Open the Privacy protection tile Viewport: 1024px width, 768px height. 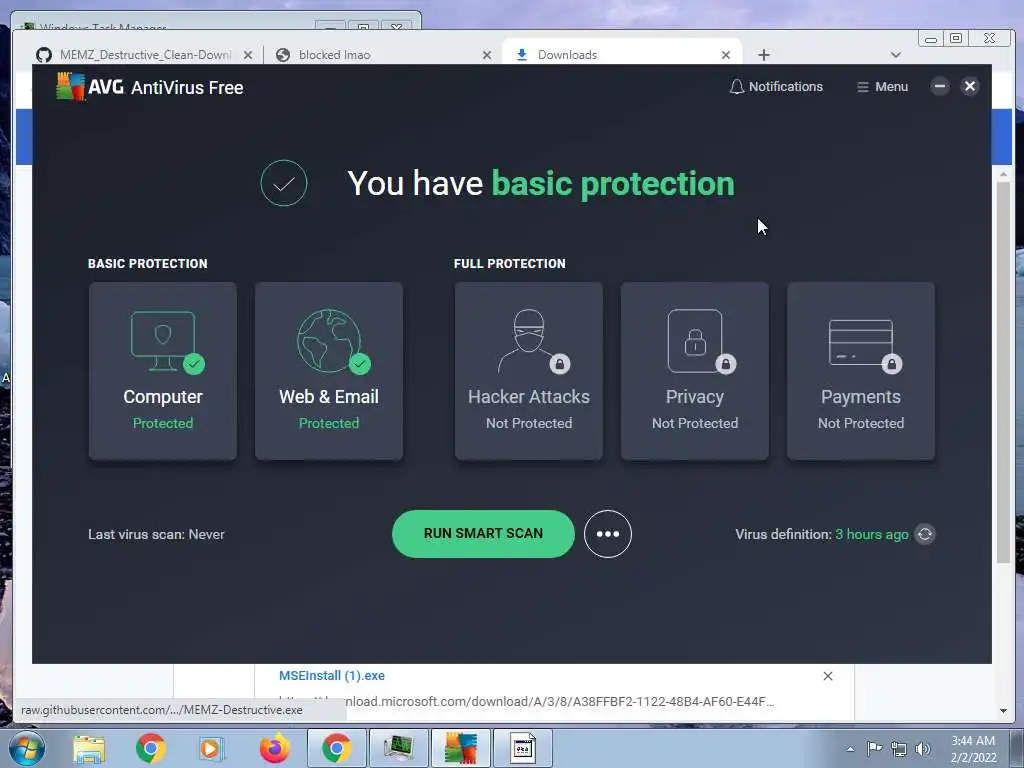tap(695, 370)
